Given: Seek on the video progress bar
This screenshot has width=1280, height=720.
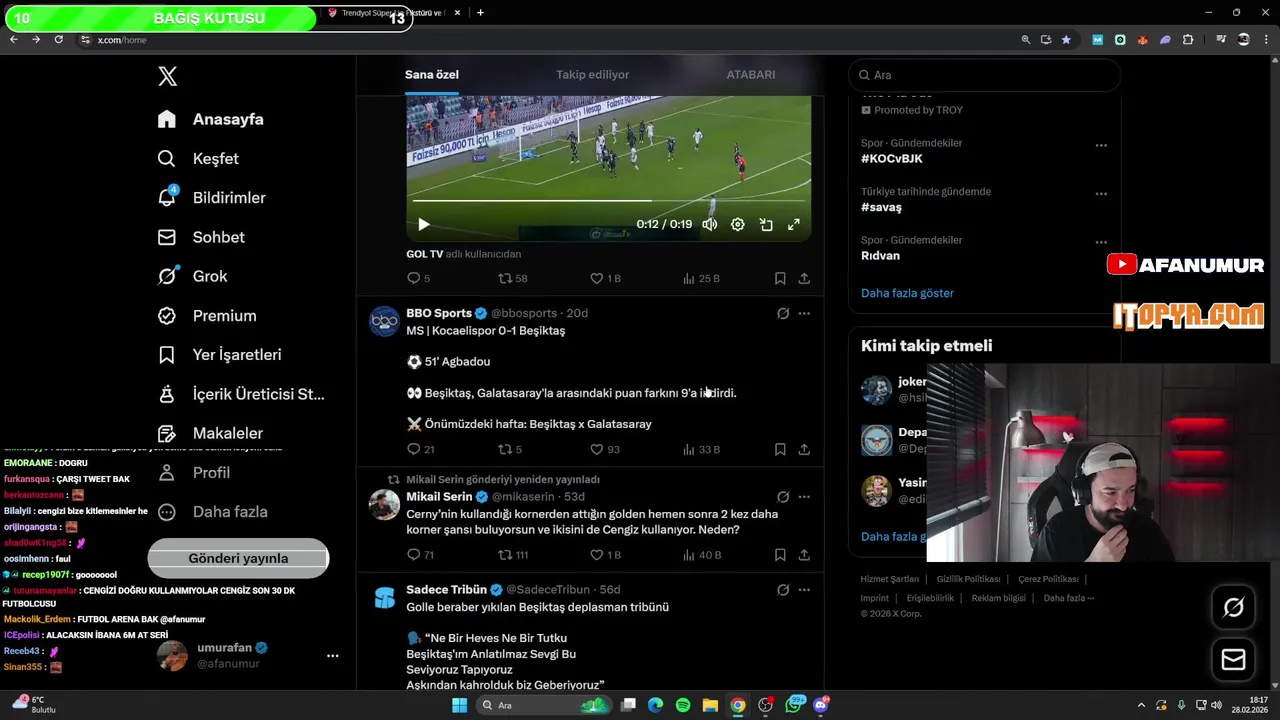Looking at the screenshot, I should pyautogui.click(x=608, y=201).
